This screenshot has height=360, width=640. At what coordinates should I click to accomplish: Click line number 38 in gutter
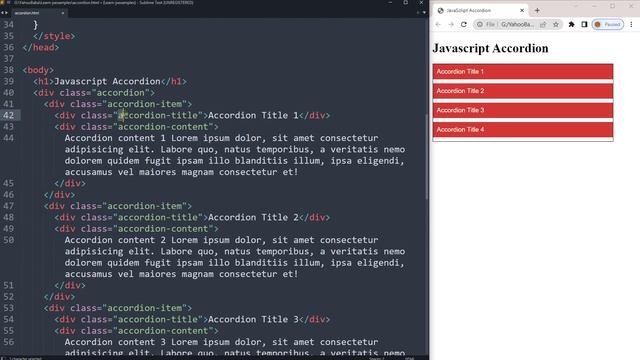(9, 70)
